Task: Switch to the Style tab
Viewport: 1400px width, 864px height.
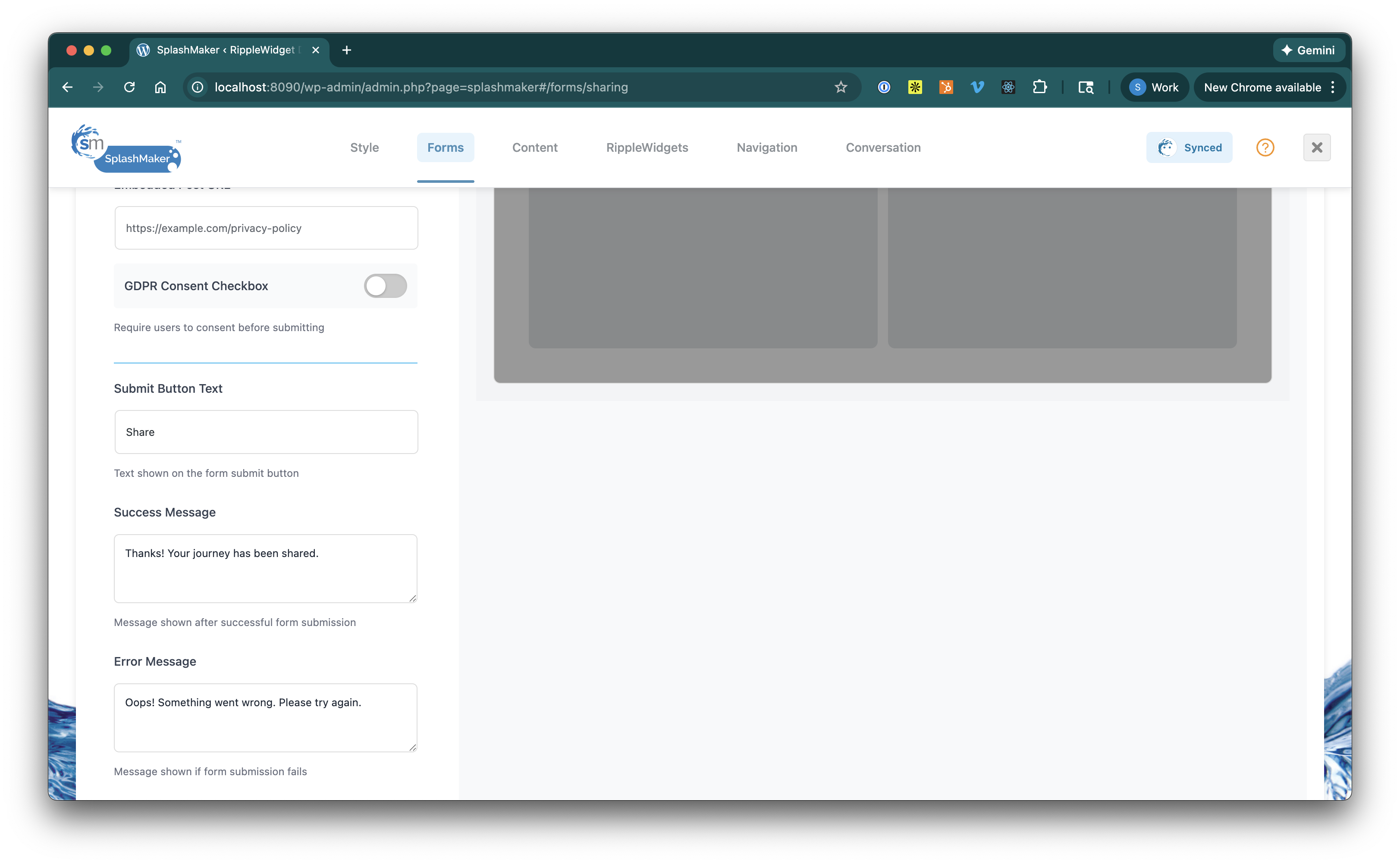Action: tap(364, 147)
